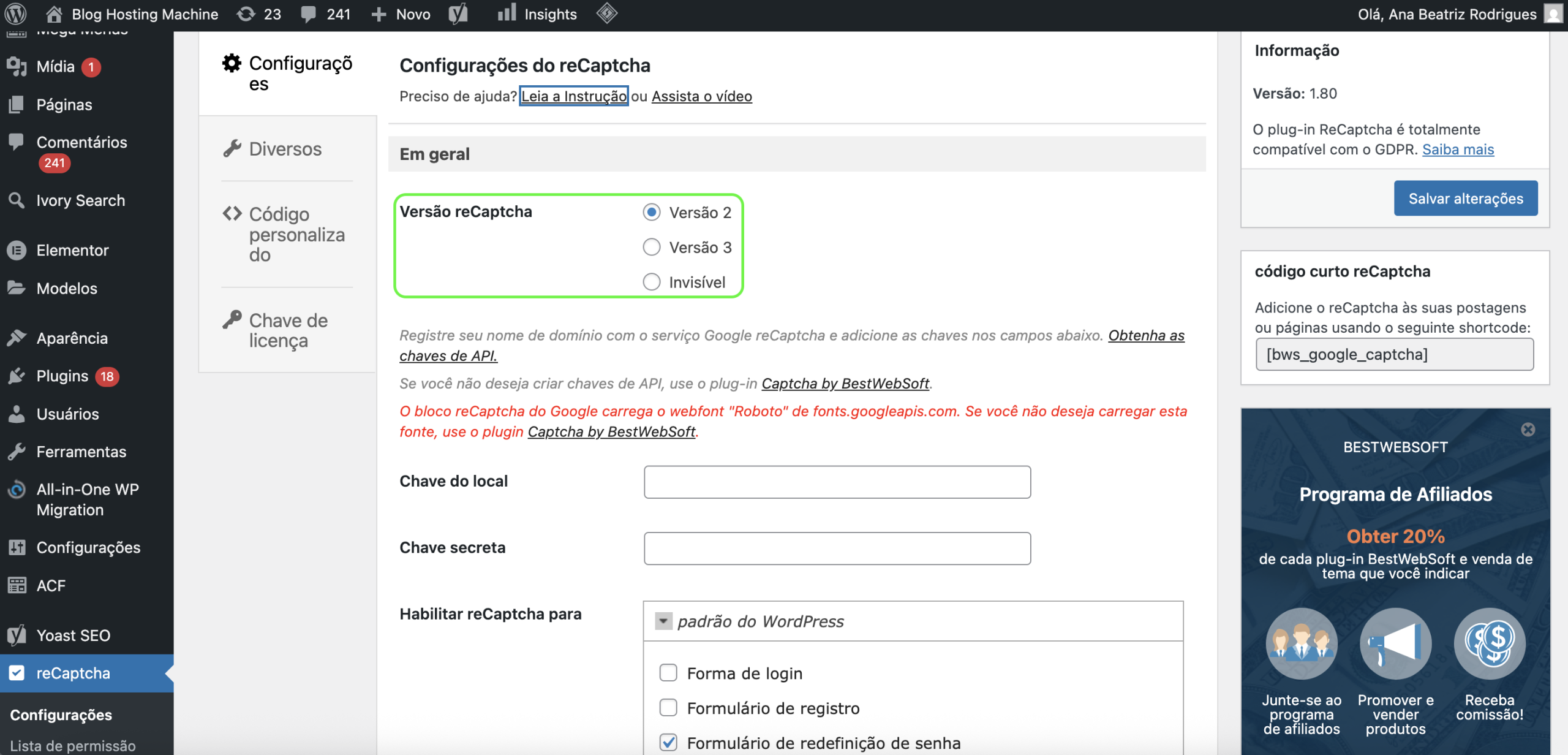
Task: Enable the Forma de login checkbox
Action: point(668,673)
